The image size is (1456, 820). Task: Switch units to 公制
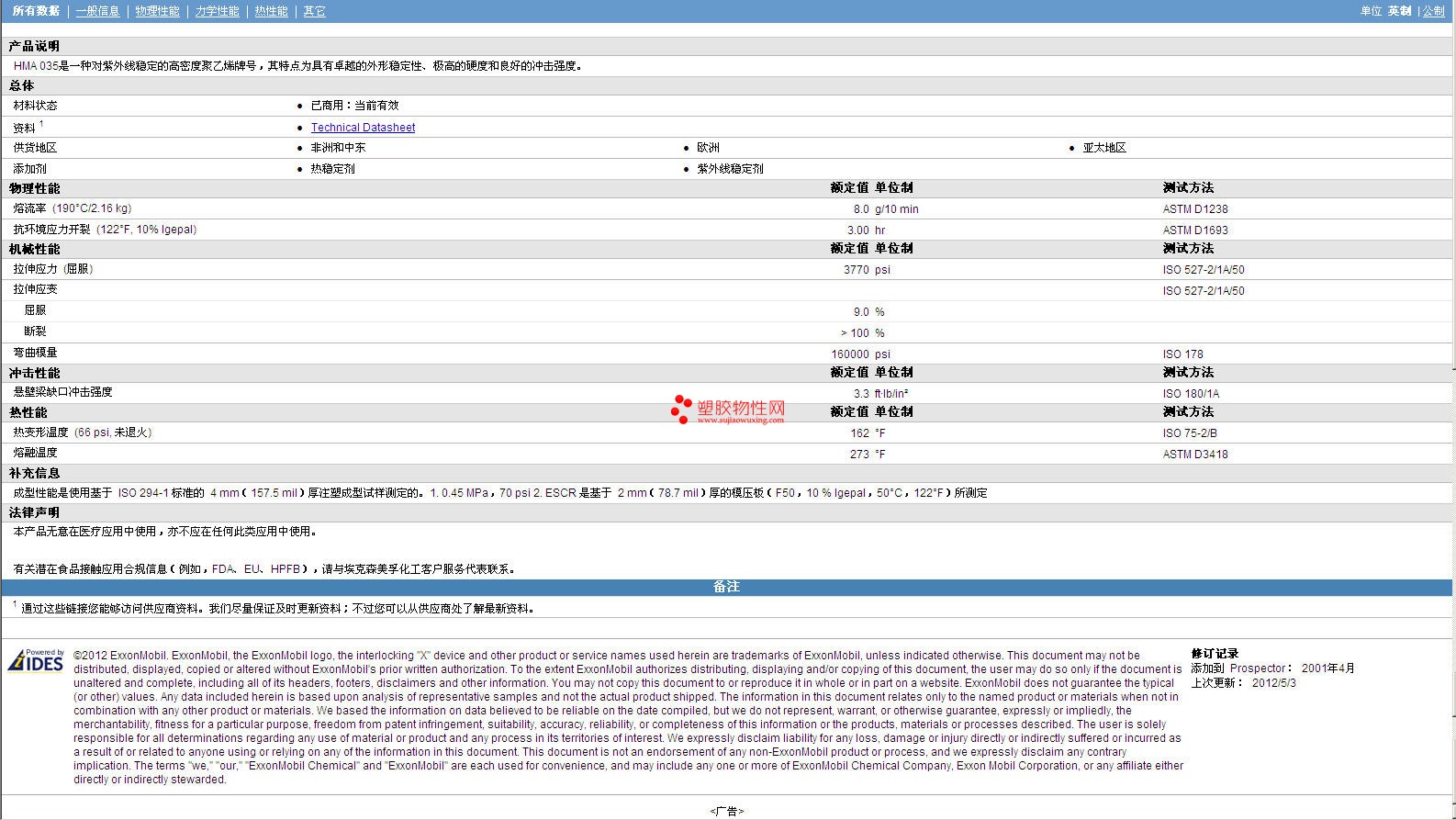coord(1433,11)
